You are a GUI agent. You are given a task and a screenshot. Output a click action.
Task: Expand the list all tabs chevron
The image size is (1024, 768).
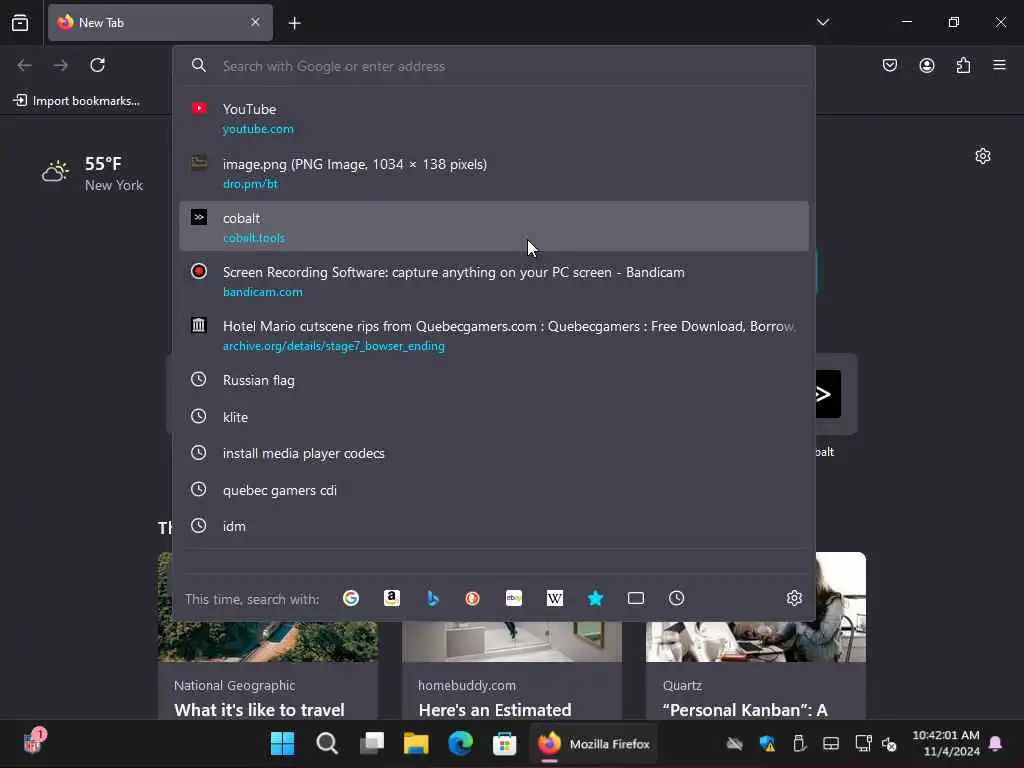click(x=823, y=22)
